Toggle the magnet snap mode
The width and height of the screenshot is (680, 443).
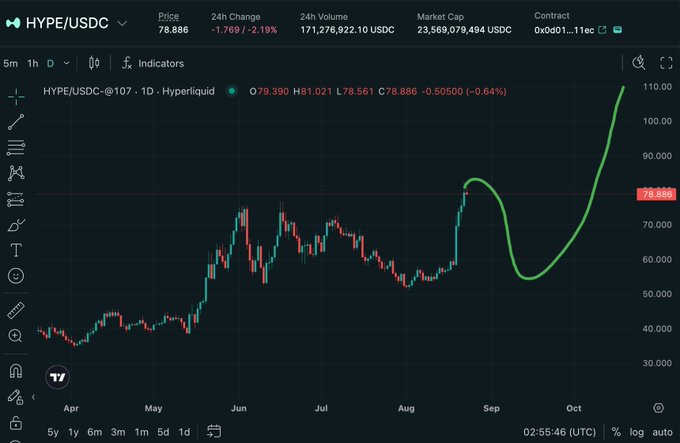point(16,371)
